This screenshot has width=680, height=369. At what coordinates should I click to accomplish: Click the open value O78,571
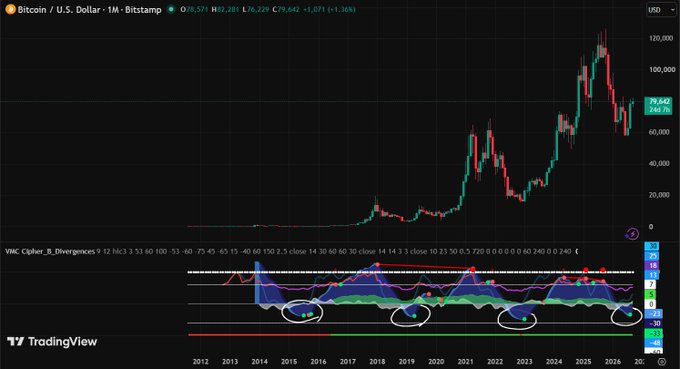pos(194,9)
